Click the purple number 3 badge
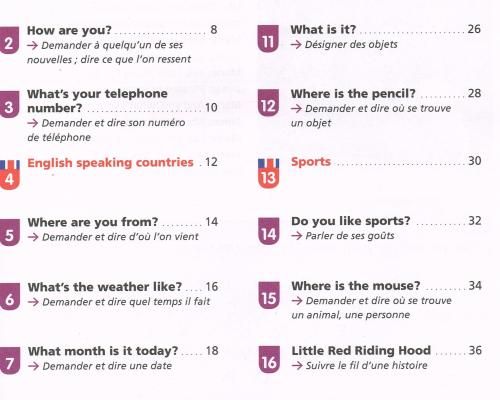 pyautogui.click(x=9, y=105)
